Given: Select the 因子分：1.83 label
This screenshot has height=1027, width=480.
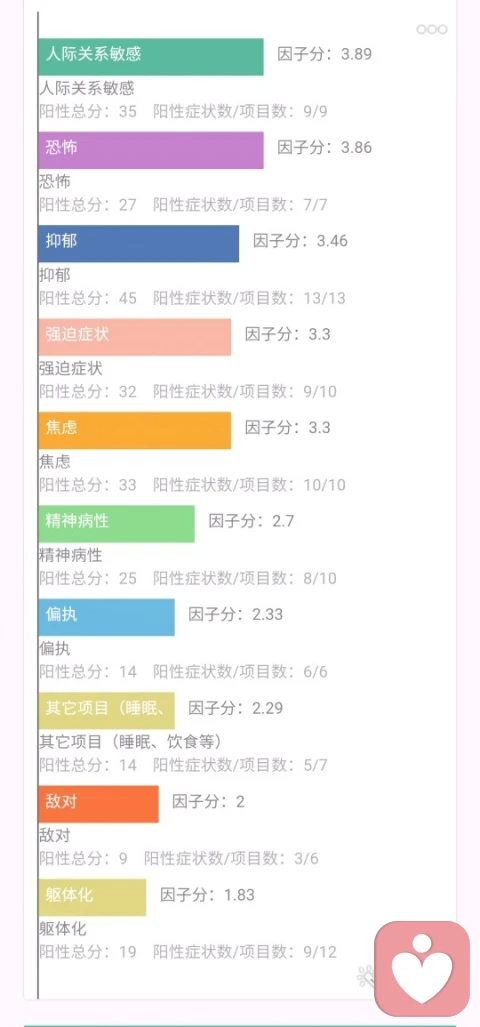Looking at the screenshot, I should point(208,894).
